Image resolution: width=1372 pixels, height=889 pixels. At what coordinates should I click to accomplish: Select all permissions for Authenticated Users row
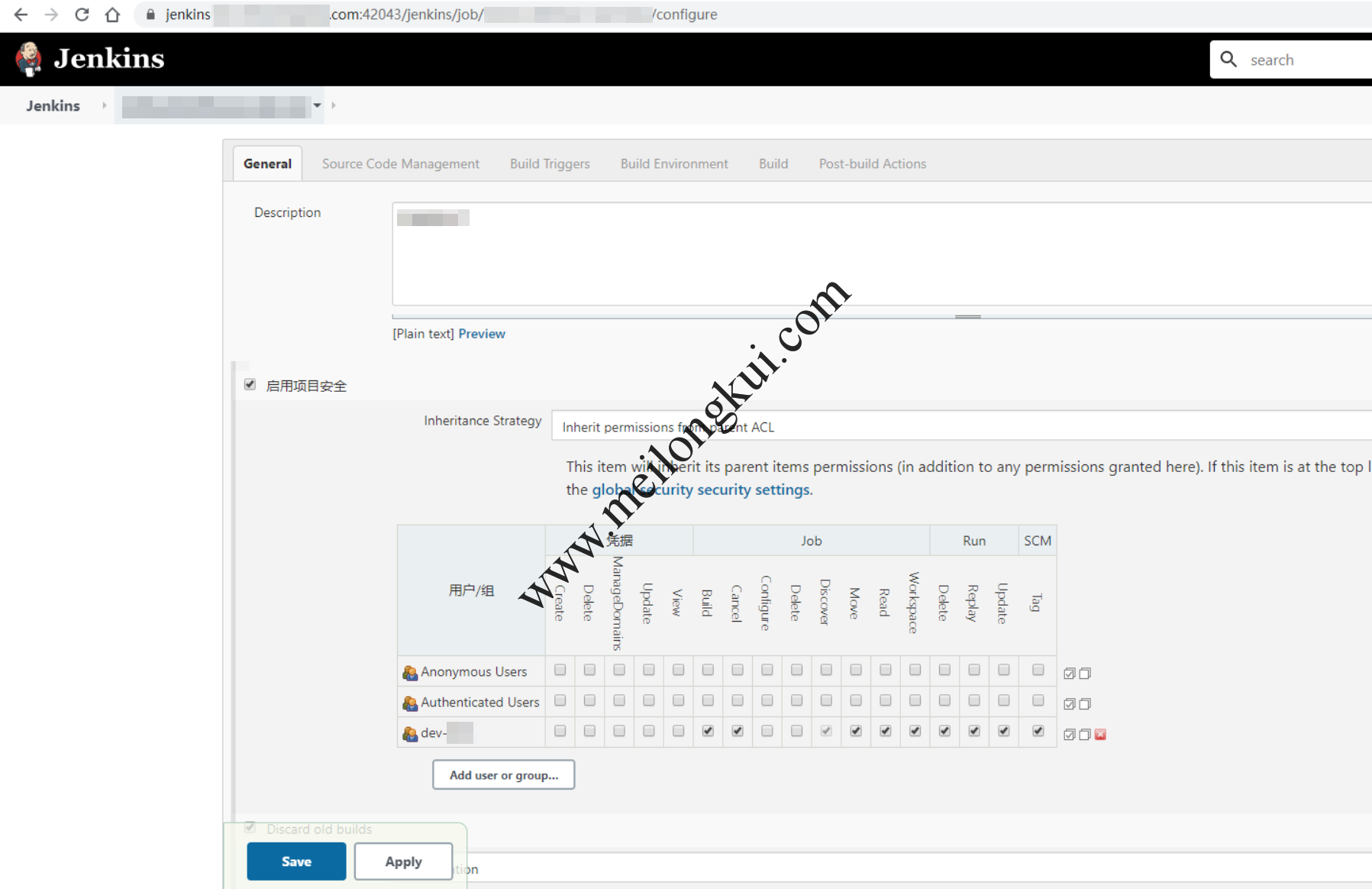tap(1070, 704)
